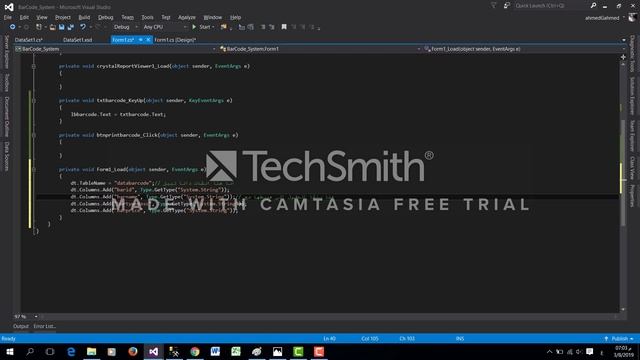Click the ahmedGahmed account name
The height and width of the screenshot is (360, 640).
click(x=602, y=18)
